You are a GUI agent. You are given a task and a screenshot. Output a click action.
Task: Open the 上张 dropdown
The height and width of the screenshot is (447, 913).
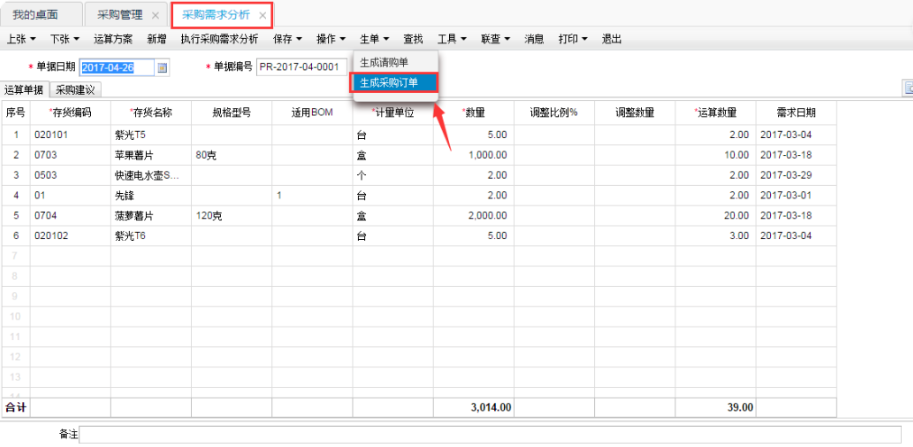point(22,39)
